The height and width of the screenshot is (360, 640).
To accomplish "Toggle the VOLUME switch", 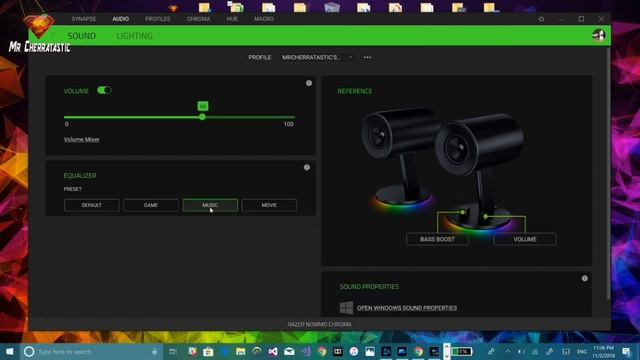I will pos(104,90).
